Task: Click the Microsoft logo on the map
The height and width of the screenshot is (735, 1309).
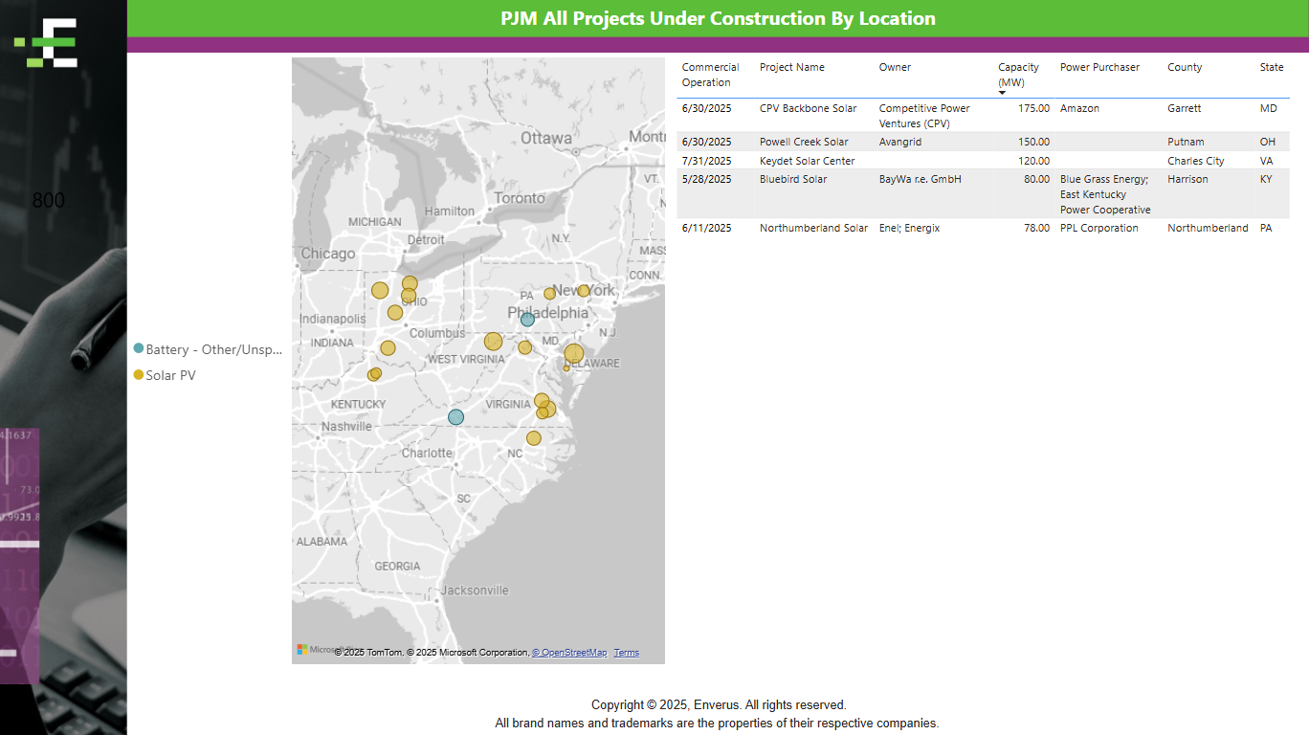Action: [302, 650]
